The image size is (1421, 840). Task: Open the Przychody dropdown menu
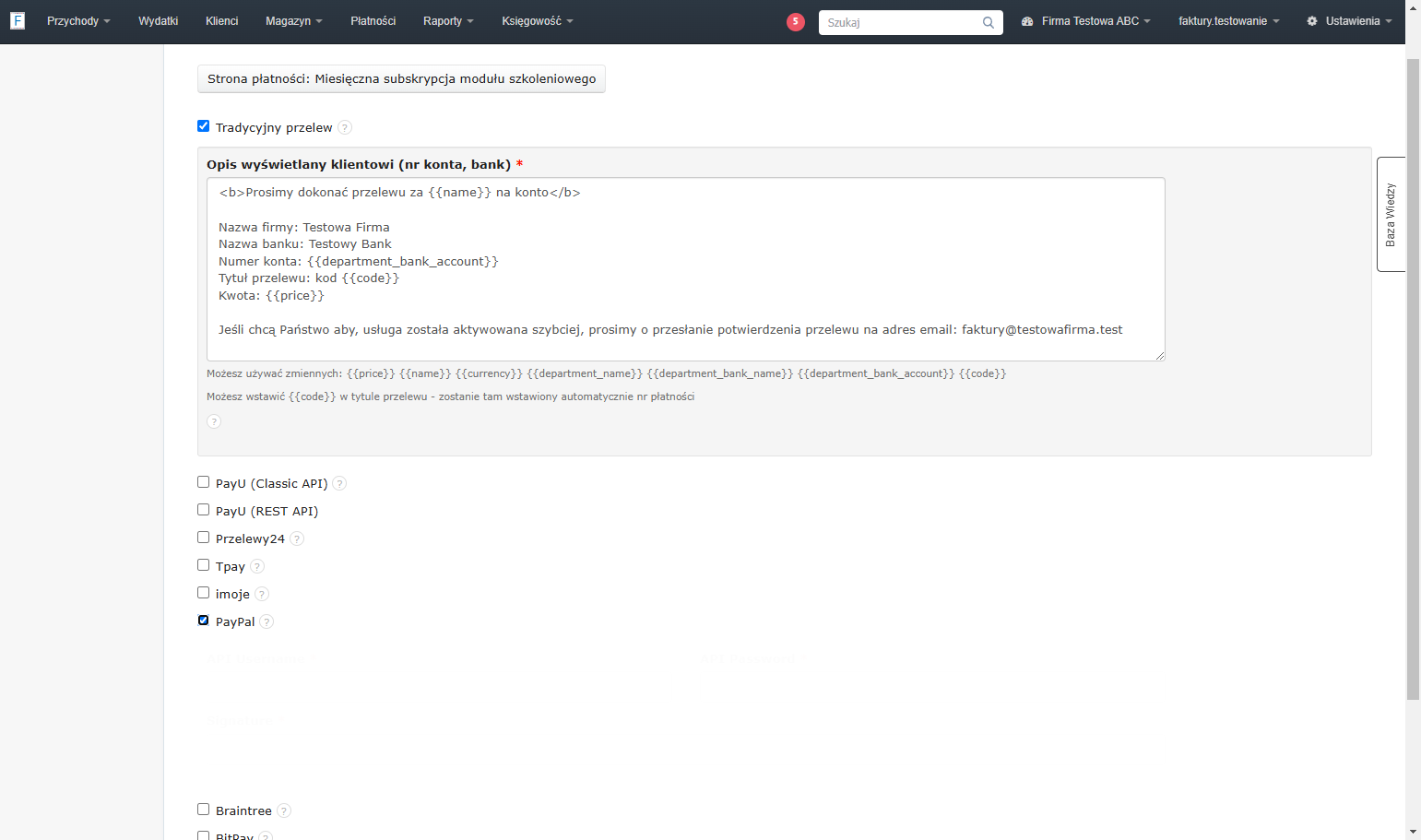(x=78, y=21)
